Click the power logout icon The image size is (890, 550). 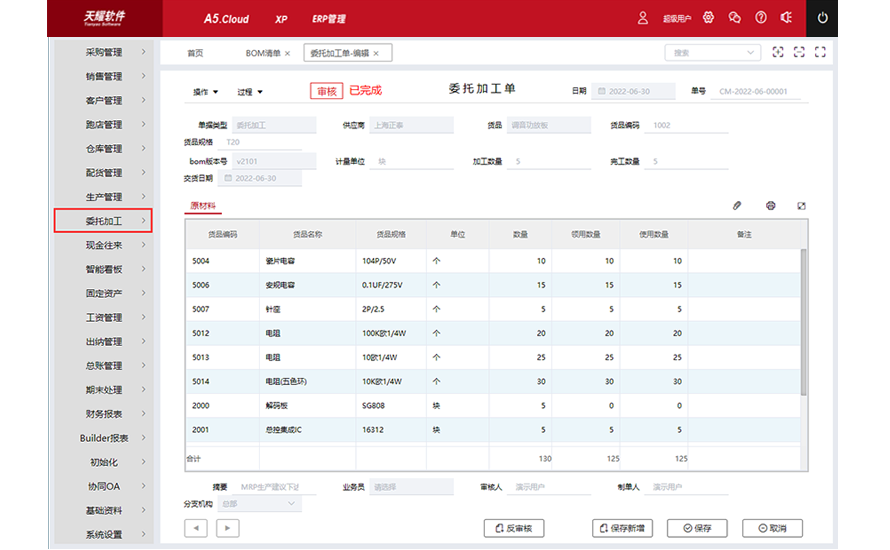pos(822,18)
